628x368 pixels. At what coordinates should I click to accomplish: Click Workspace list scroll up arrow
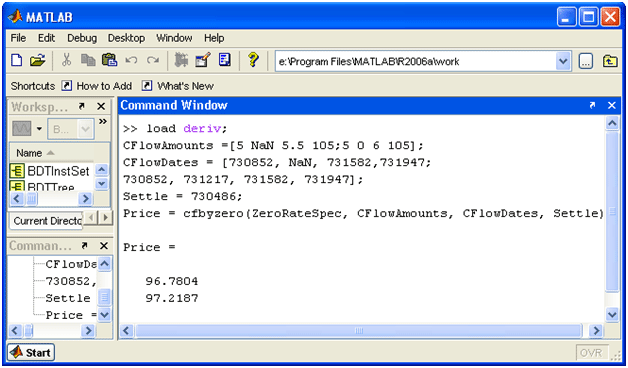tap(102, 170)
